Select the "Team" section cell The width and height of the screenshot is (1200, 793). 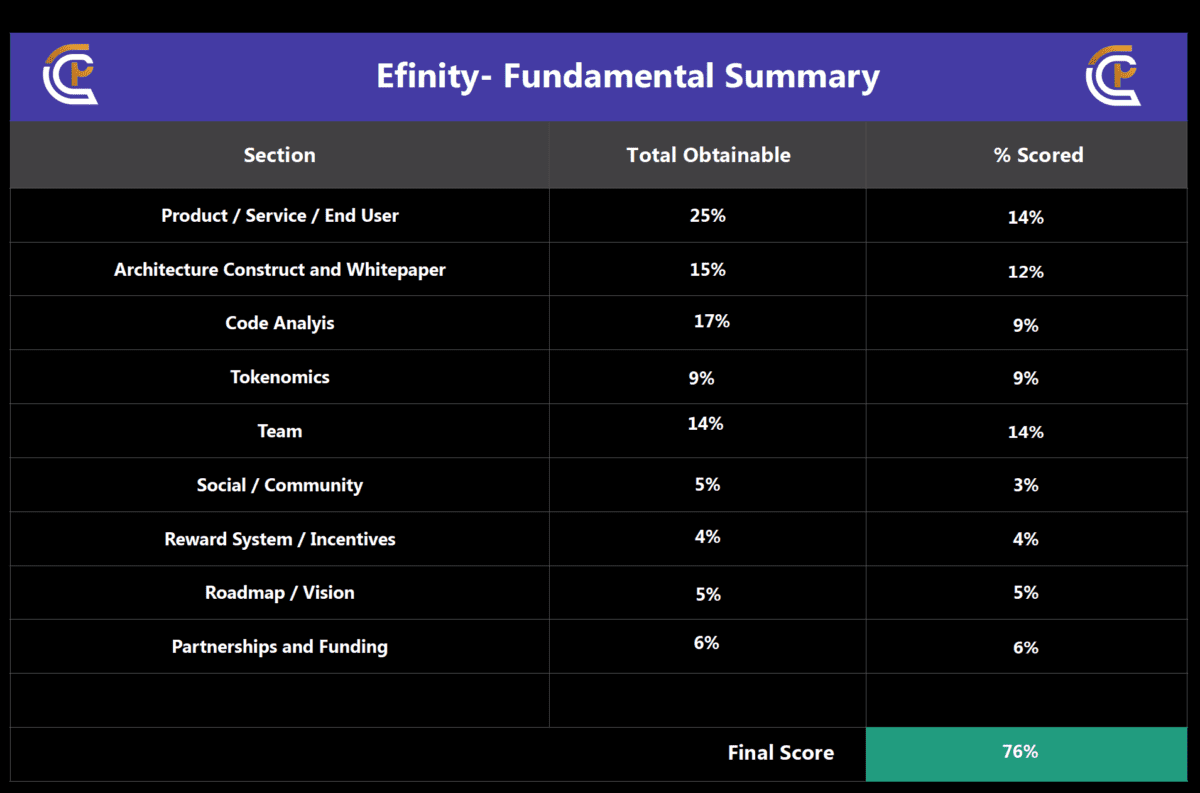point(279,431)
